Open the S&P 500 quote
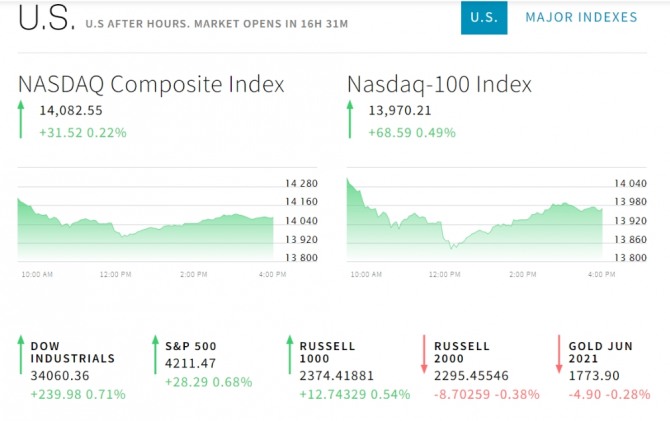The height and width of the screenshot is (421, 670). [191, 346]
